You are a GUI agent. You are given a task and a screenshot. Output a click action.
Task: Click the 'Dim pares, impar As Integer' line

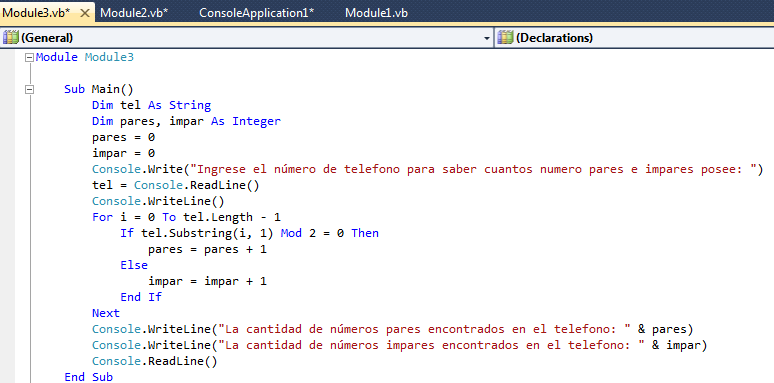(x=187, y=121)
